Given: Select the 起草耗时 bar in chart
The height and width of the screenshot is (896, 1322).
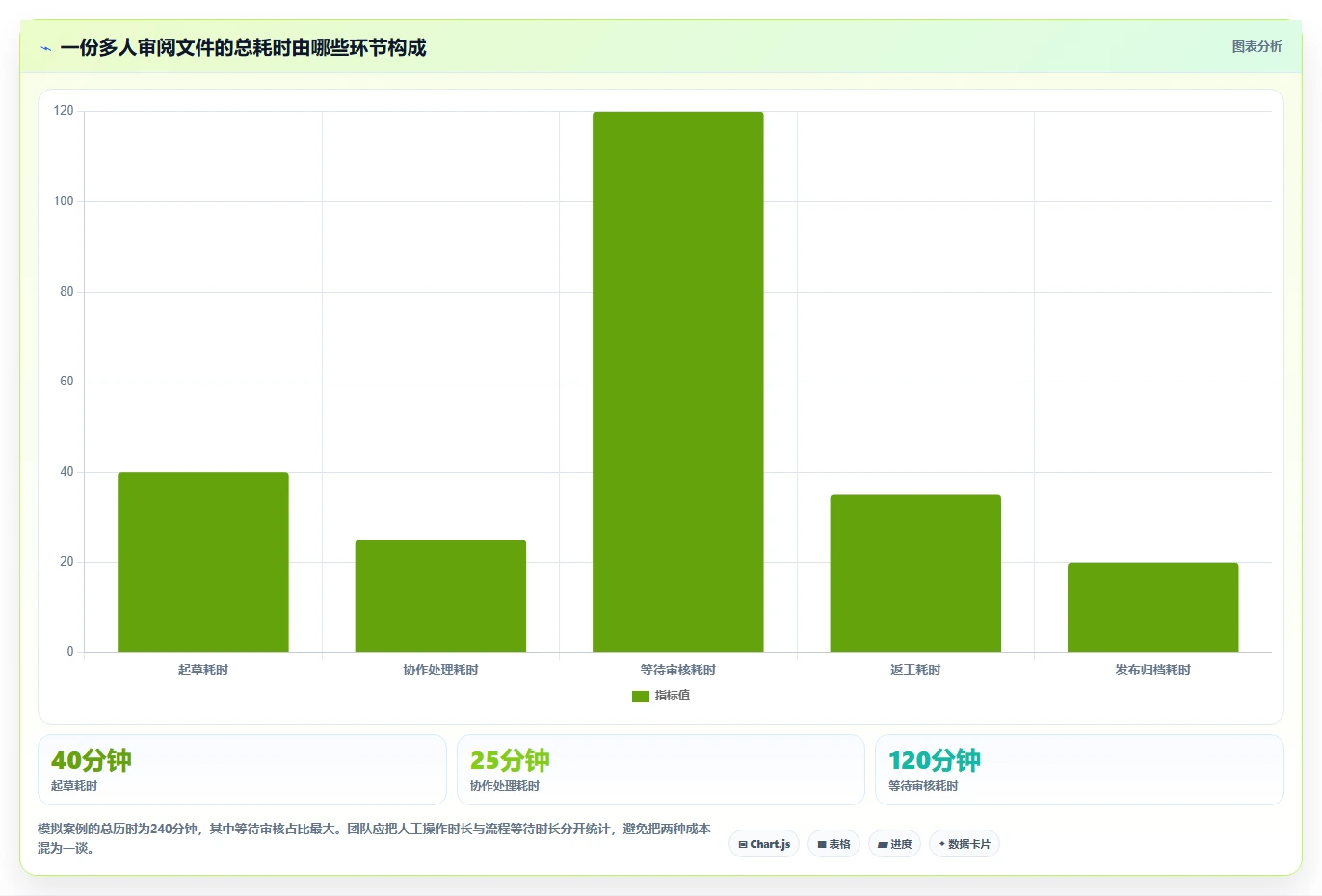Looking at the screenshot, I should [x=203, y=563].
